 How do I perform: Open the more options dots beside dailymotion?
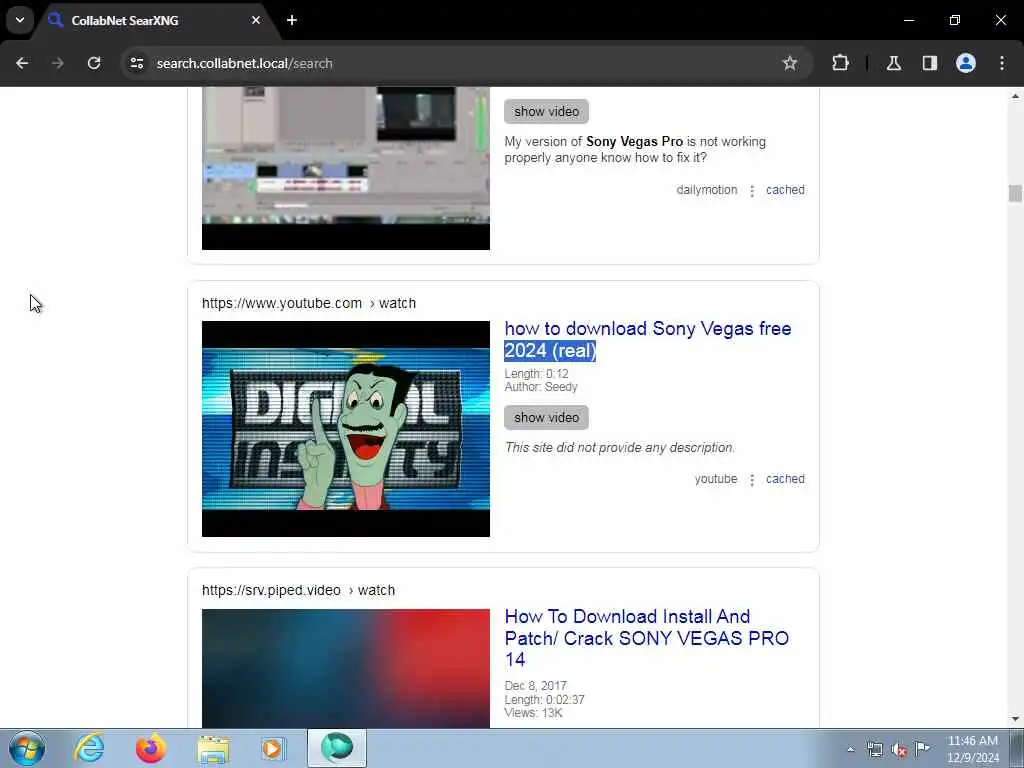(752, 191)
